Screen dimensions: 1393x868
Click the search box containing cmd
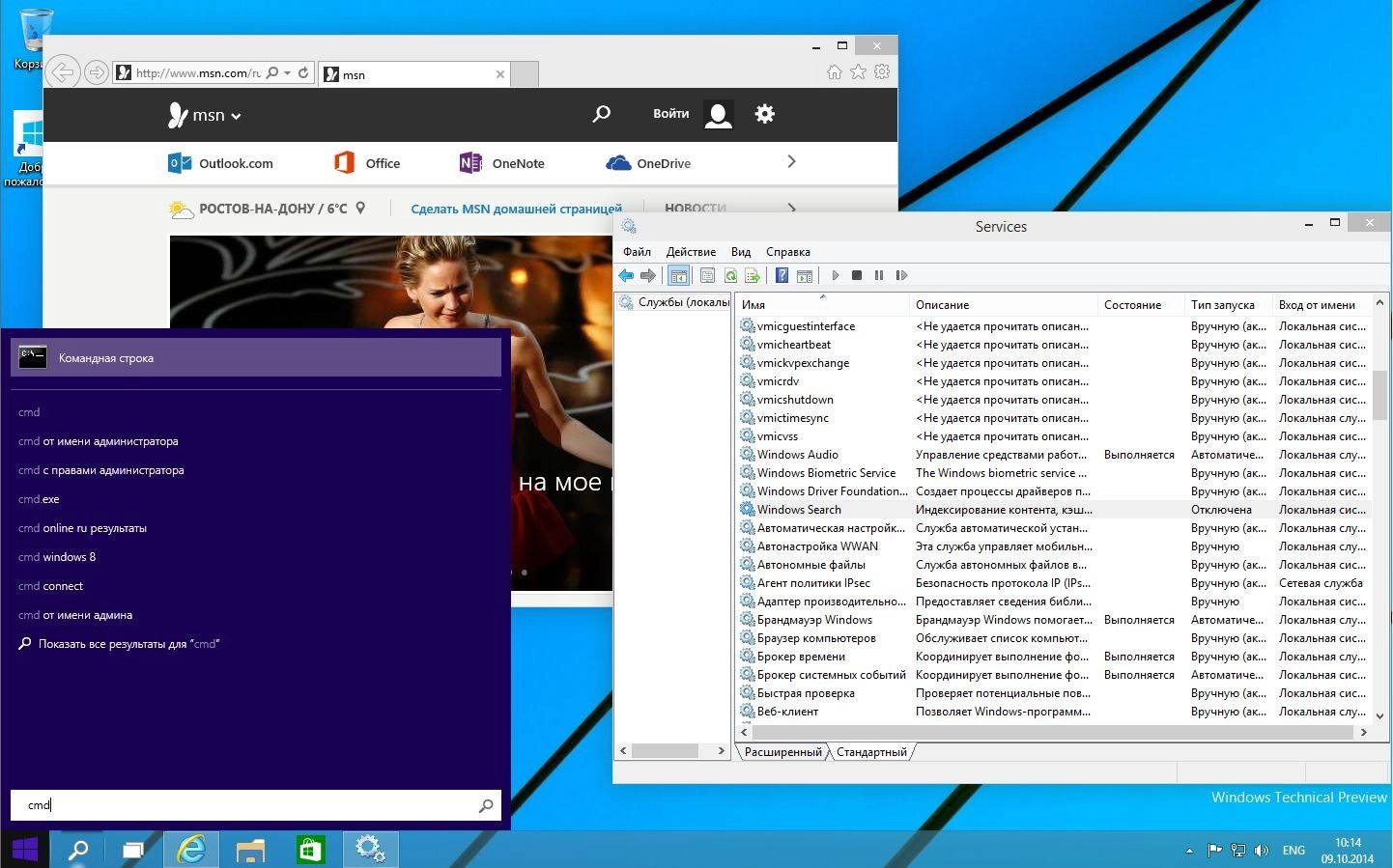tap(256, 805)
